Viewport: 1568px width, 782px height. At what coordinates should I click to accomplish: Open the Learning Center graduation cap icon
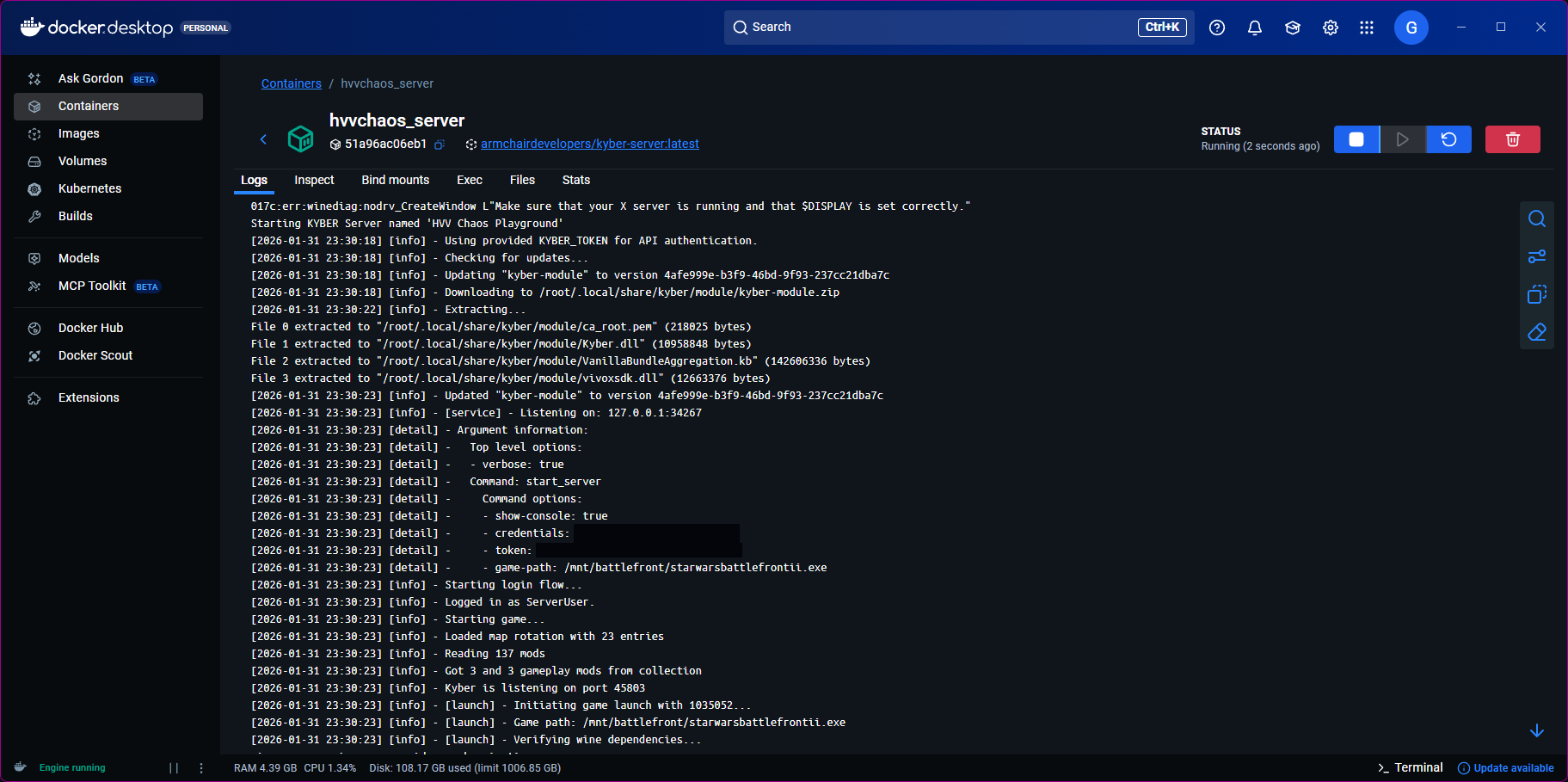click(x=1293, y=28)
